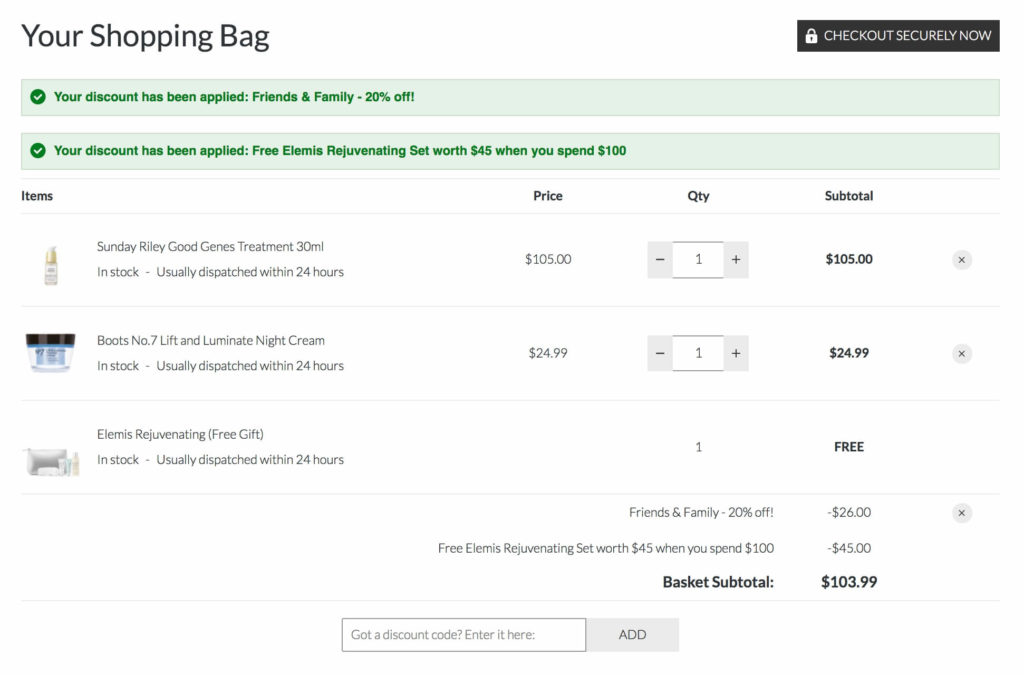Click the Elemis gift set thumbnail
The width and height of the screenshot is (1024, 675).
[52, 462]
